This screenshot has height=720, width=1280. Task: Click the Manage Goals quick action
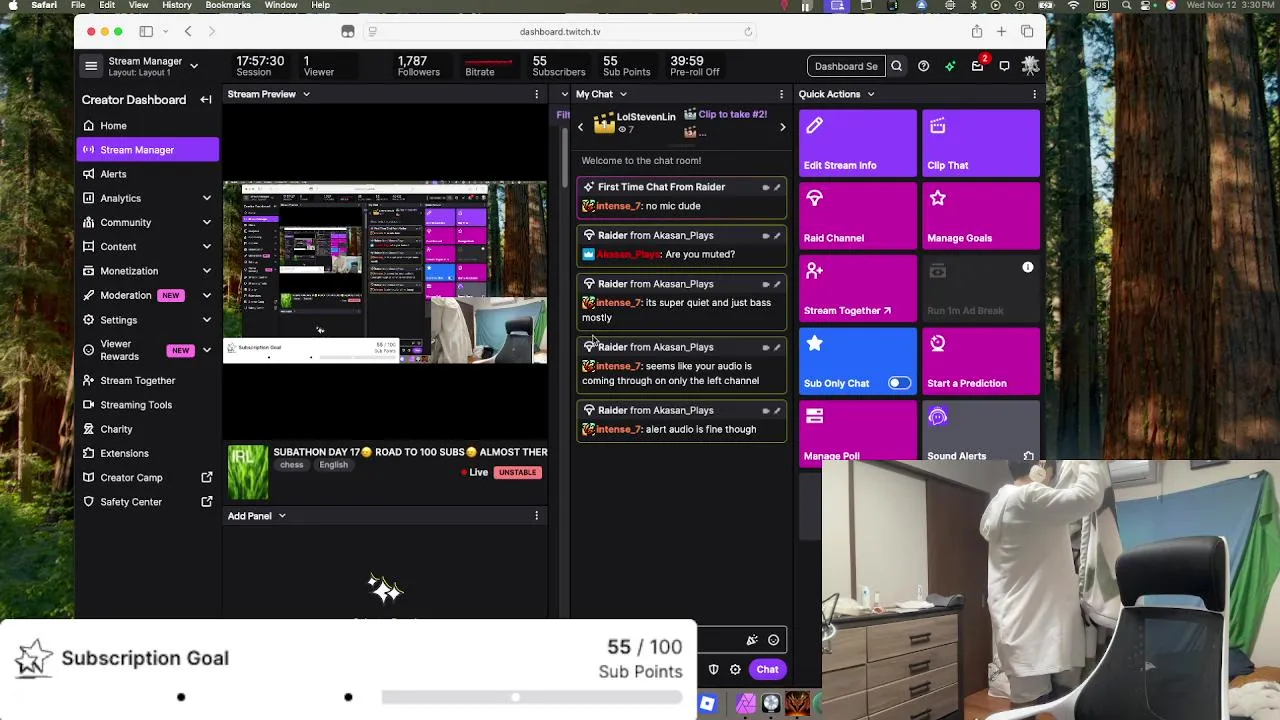point(981,217)
